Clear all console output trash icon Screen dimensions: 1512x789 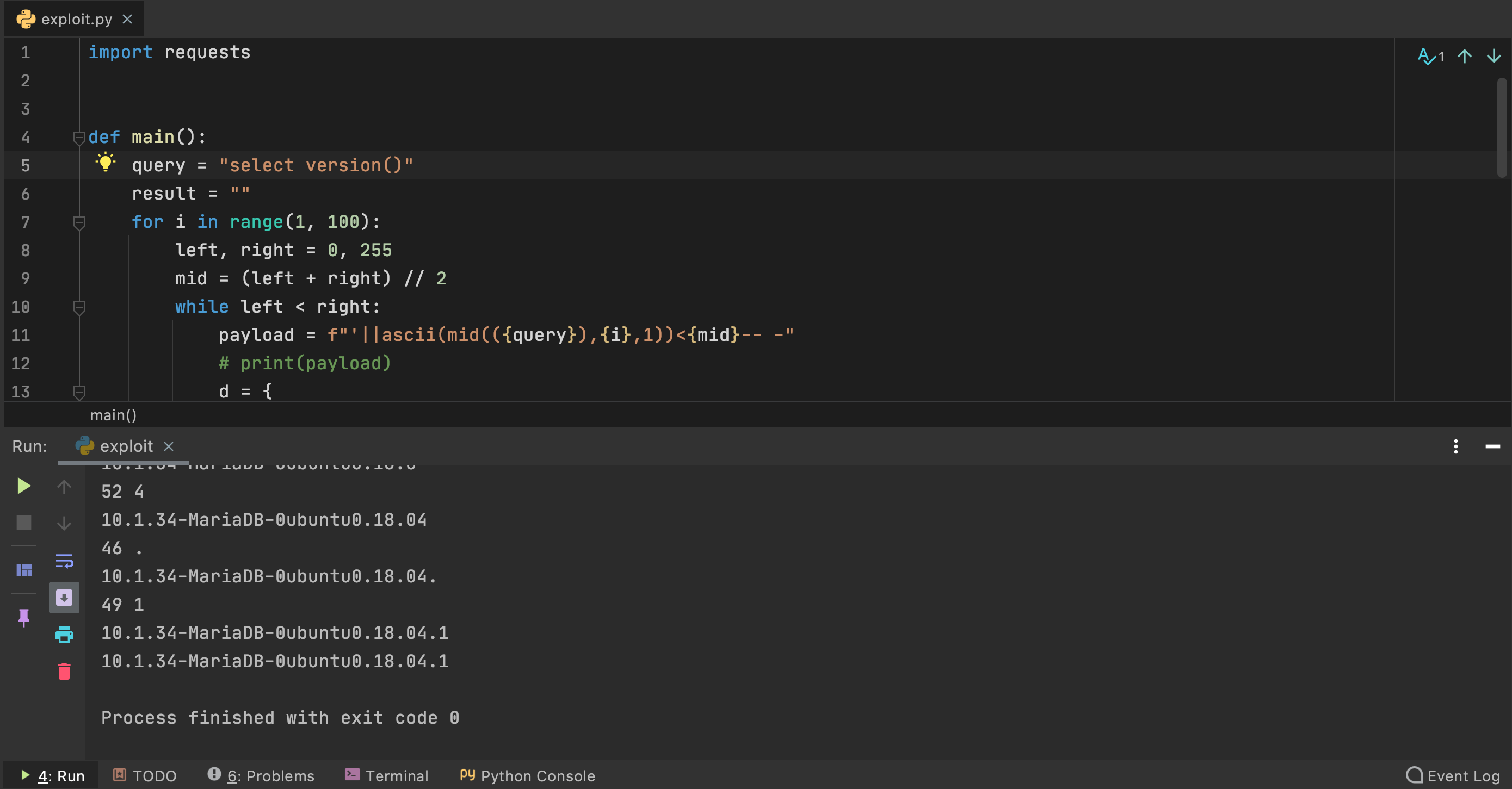[x=64, y=671]
